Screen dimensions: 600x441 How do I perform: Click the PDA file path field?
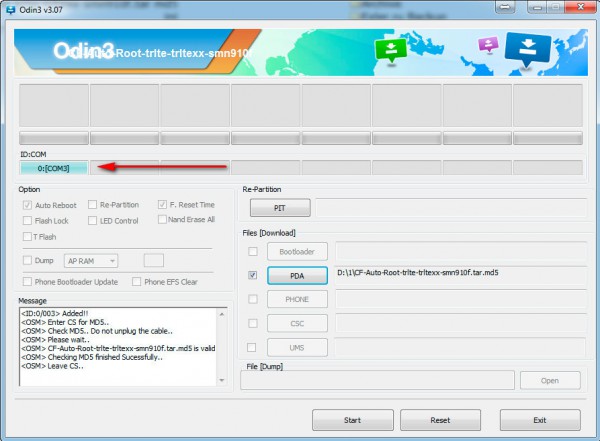(458, 275)
